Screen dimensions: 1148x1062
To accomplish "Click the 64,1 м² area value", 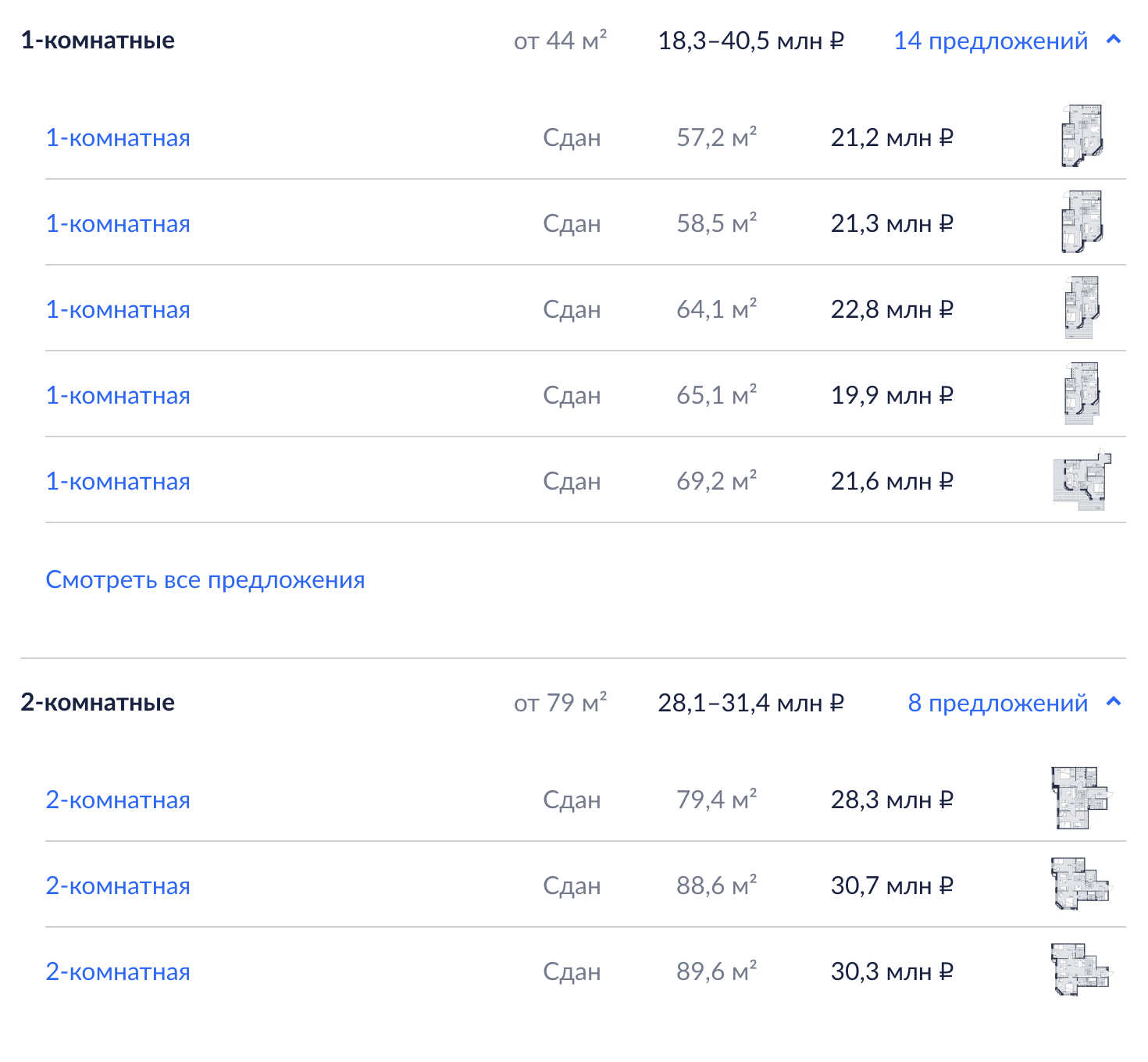I will pos(717,308).
